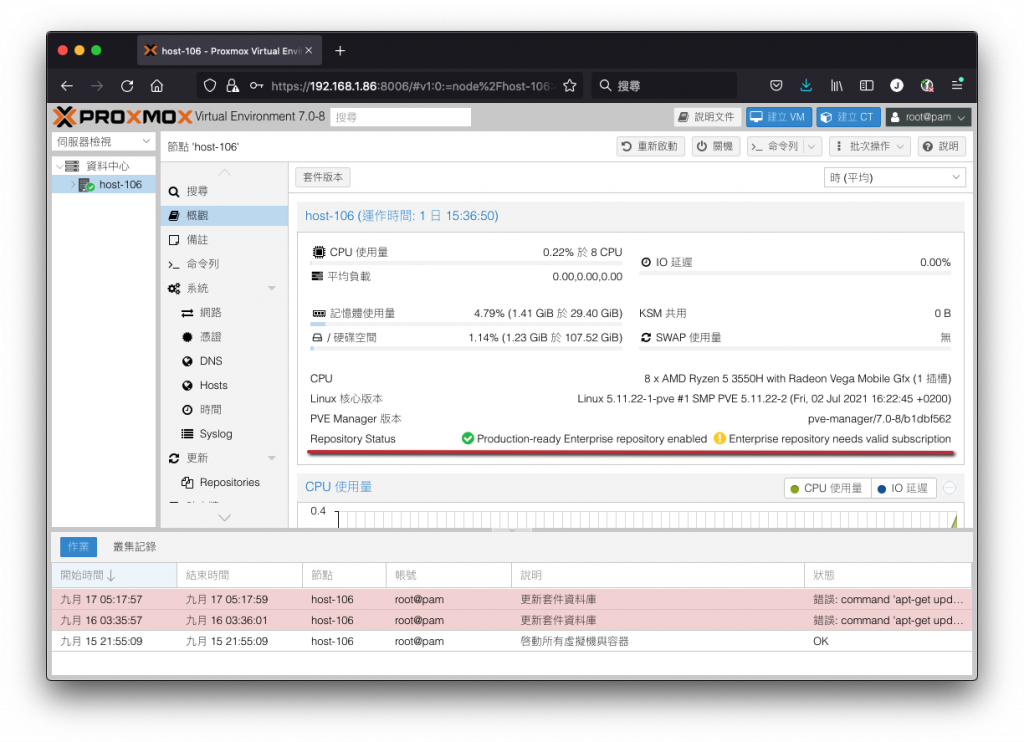Open 說明文件 documentation button
The height and width of the screenshot is (742, 1024).
[707, 117]
